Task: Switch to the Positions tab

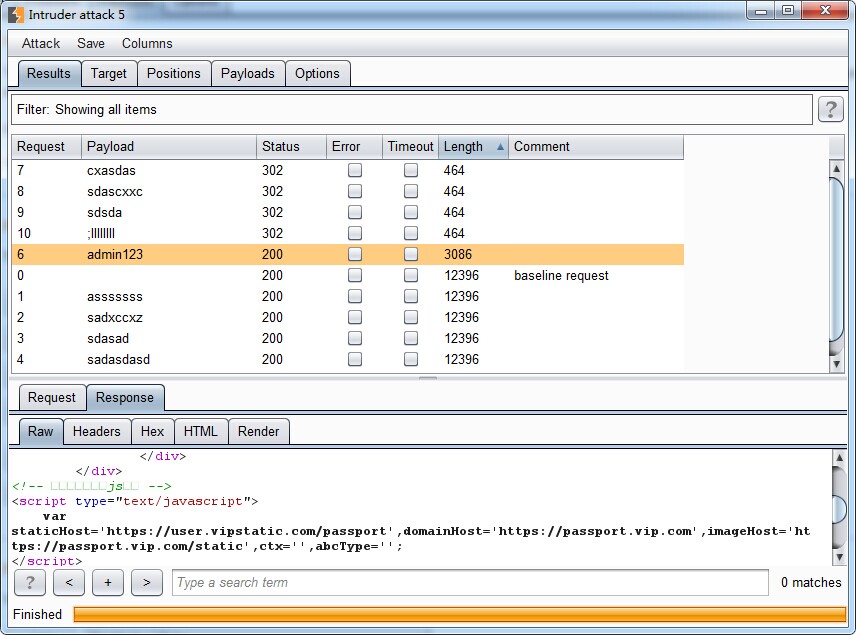Action: [174, 73]
